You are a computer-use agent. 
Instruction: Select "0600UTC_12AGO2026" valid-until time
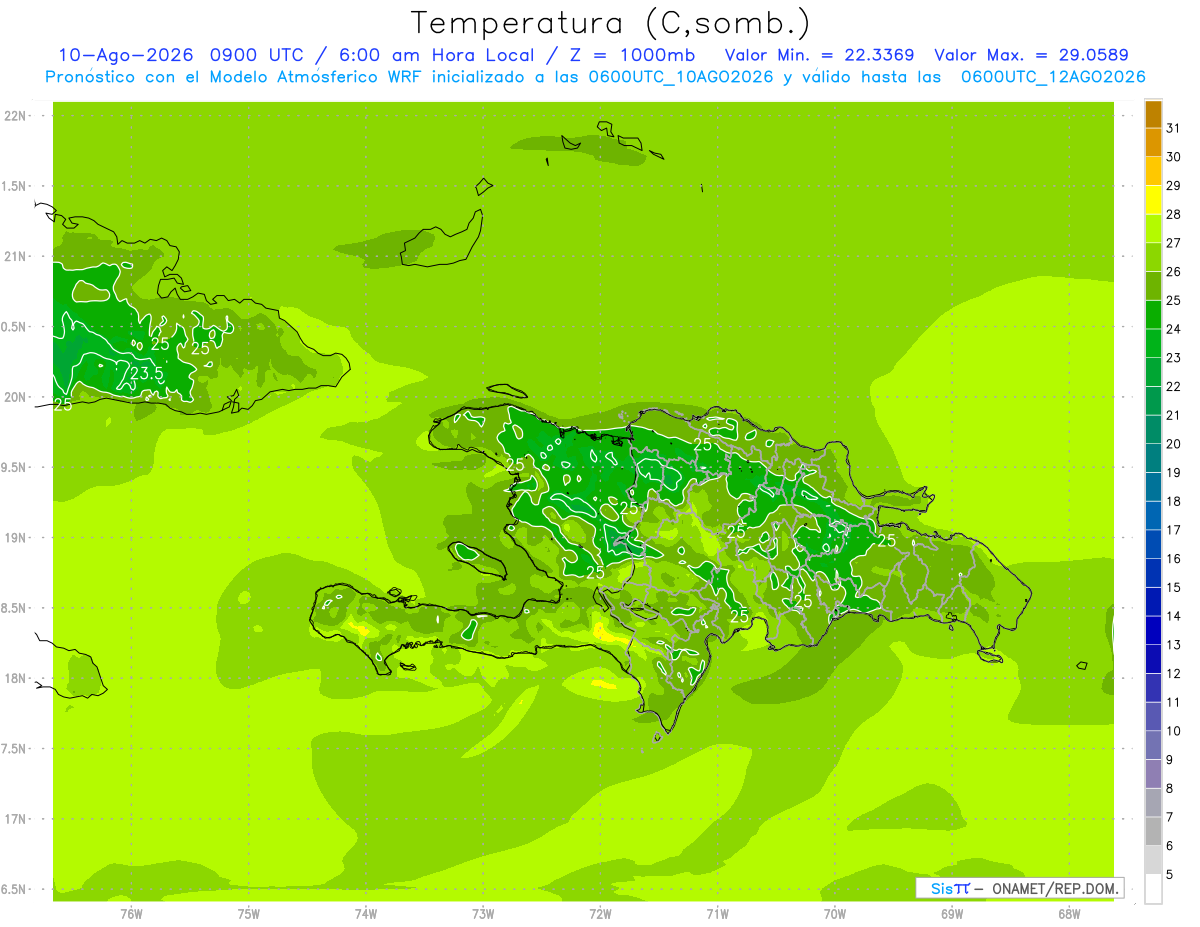(1053, 77)
